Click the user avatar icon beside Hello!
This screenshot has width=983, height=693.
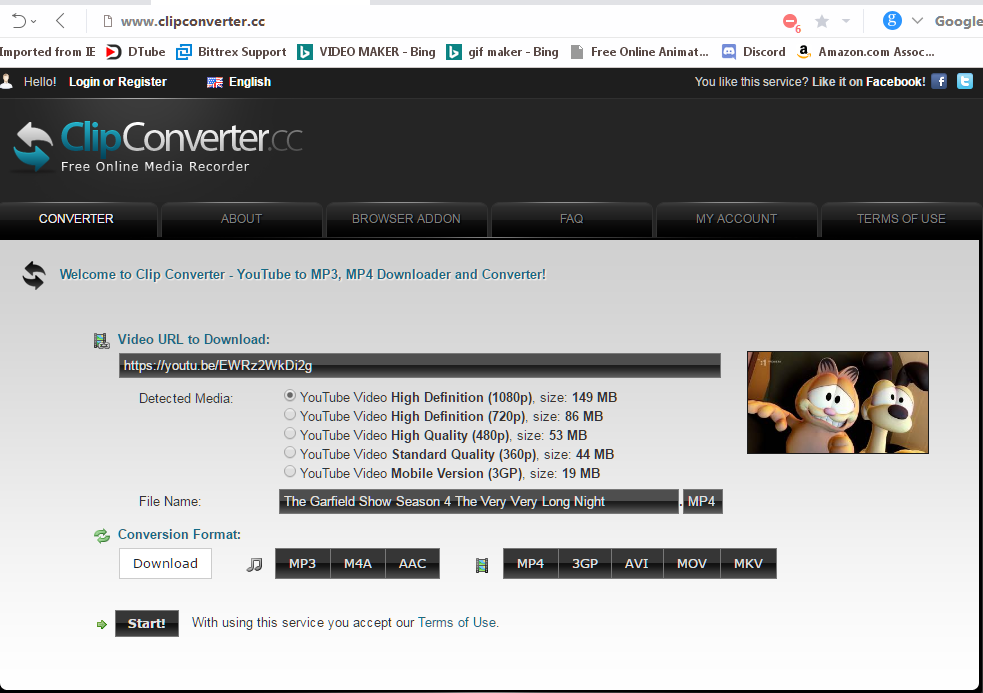tap(7, 82)
